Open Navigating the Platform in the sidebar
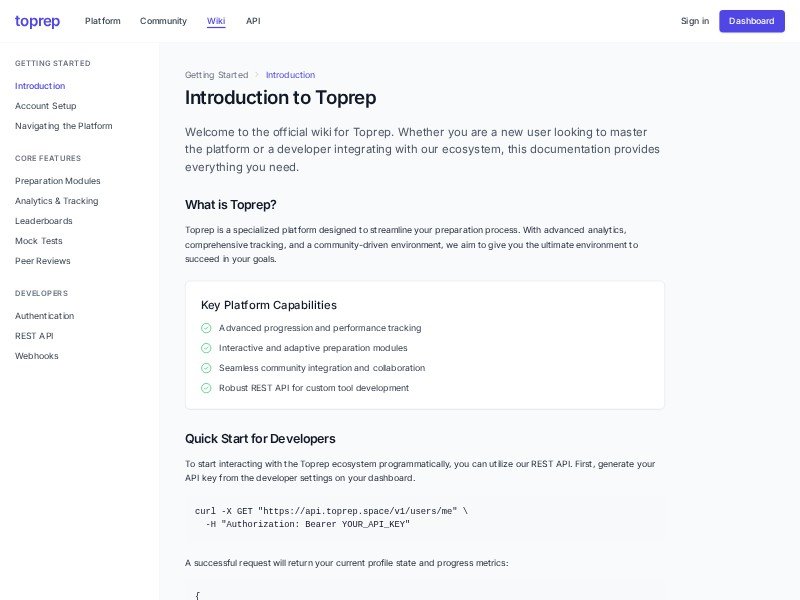 point(63,126)
